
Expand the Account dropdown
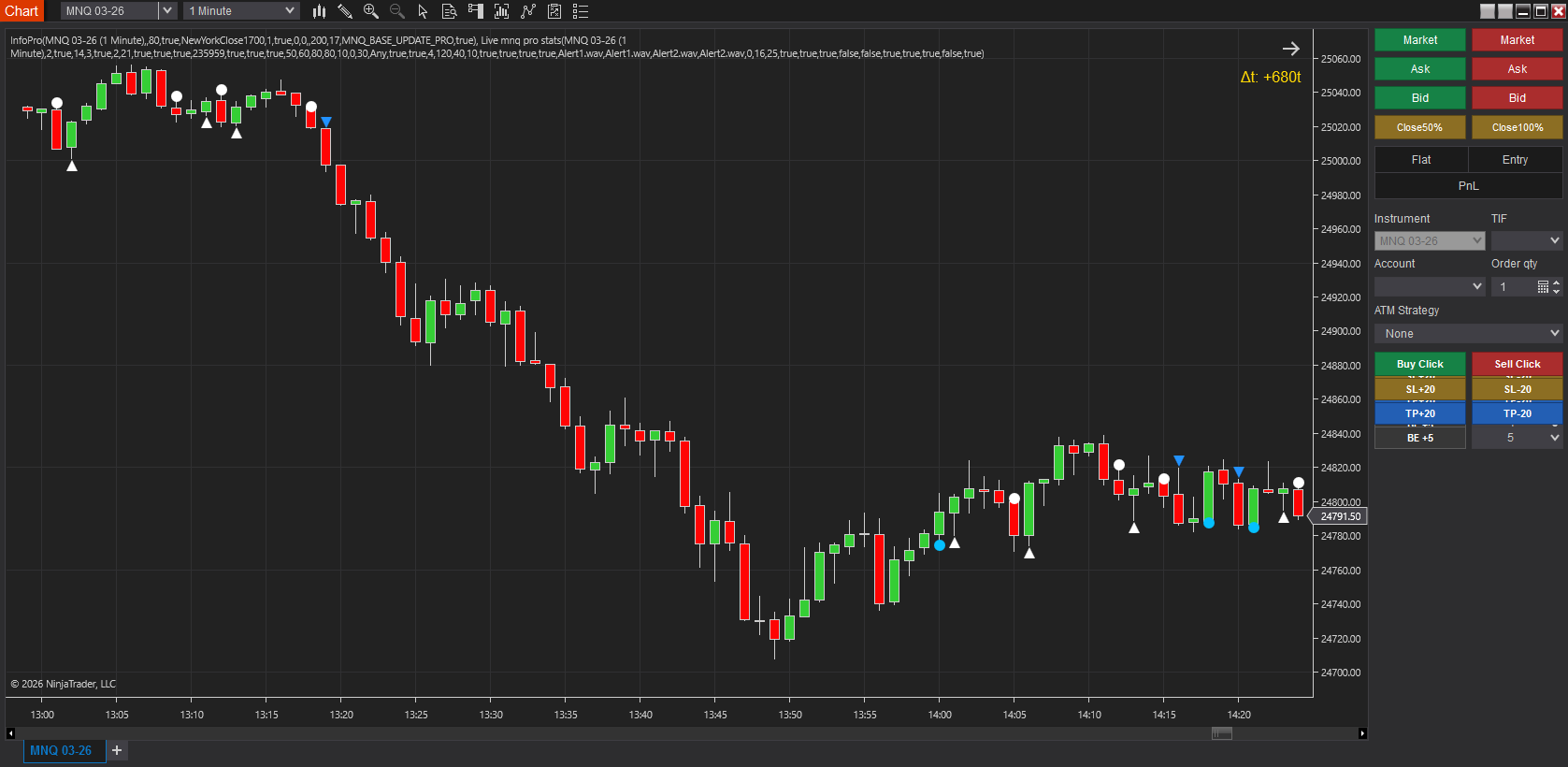tap(1429, 287)
